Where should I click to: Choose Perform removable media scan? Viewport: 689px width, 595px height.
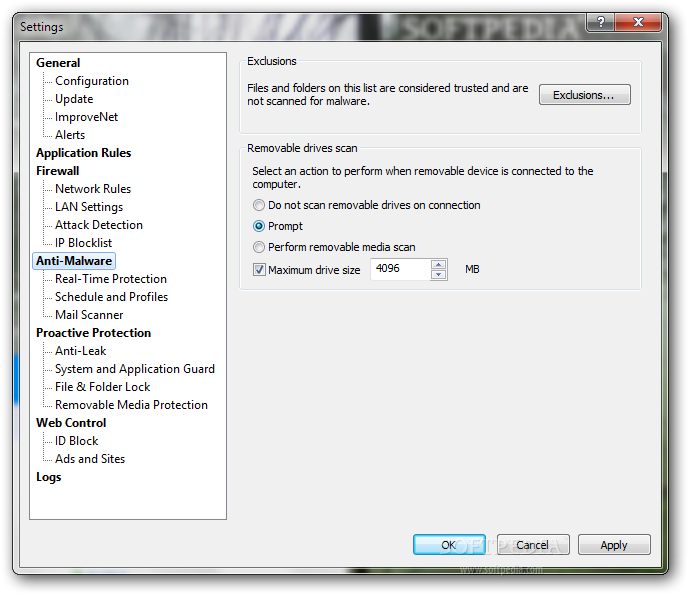(x=334, y=247)
